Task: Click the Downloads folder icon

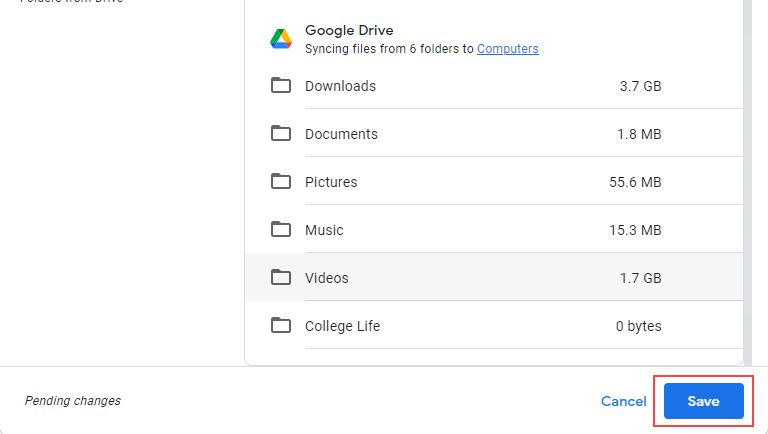Action: [x=281, y=85]
